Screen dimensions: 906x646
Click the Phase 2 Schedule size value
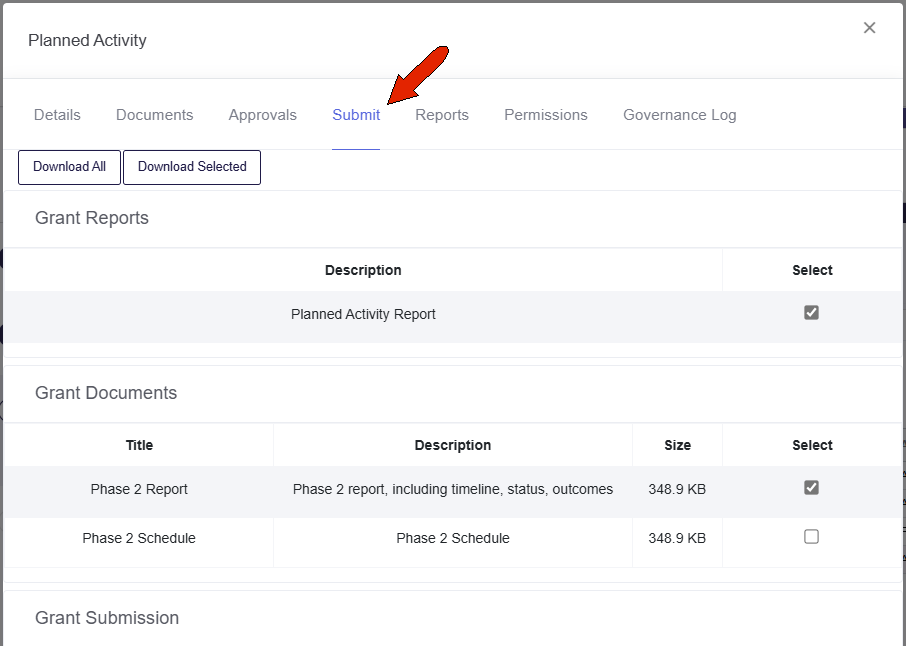[x=677, y=539]
